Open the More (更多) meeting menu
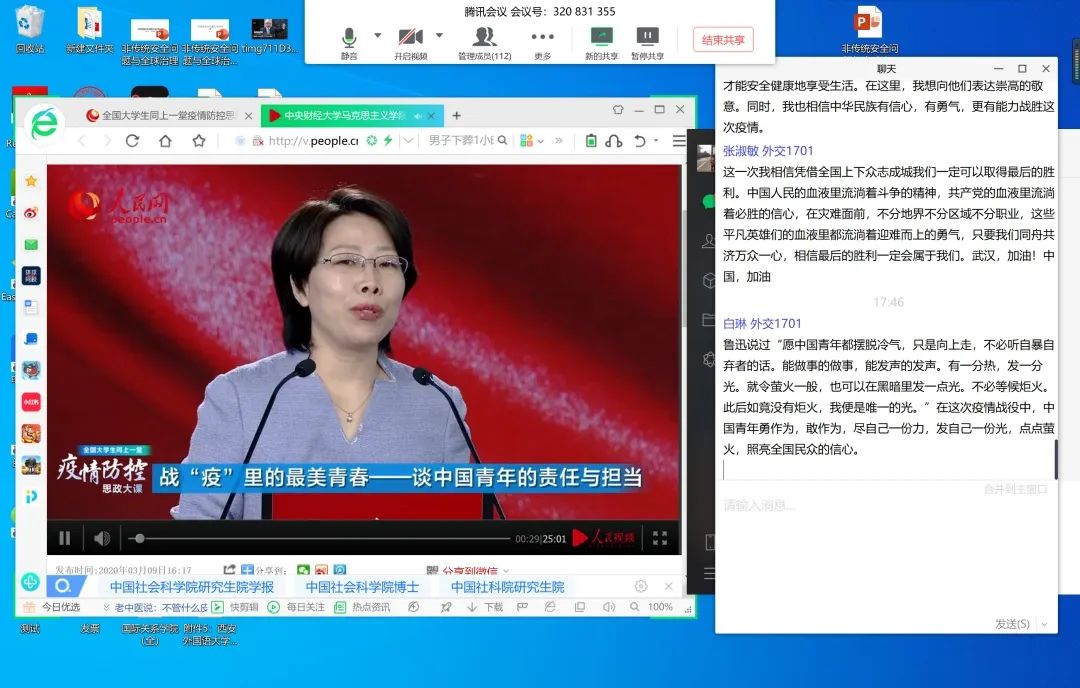The height and width of the screenshot is (688, 1080). click(542, 38)
